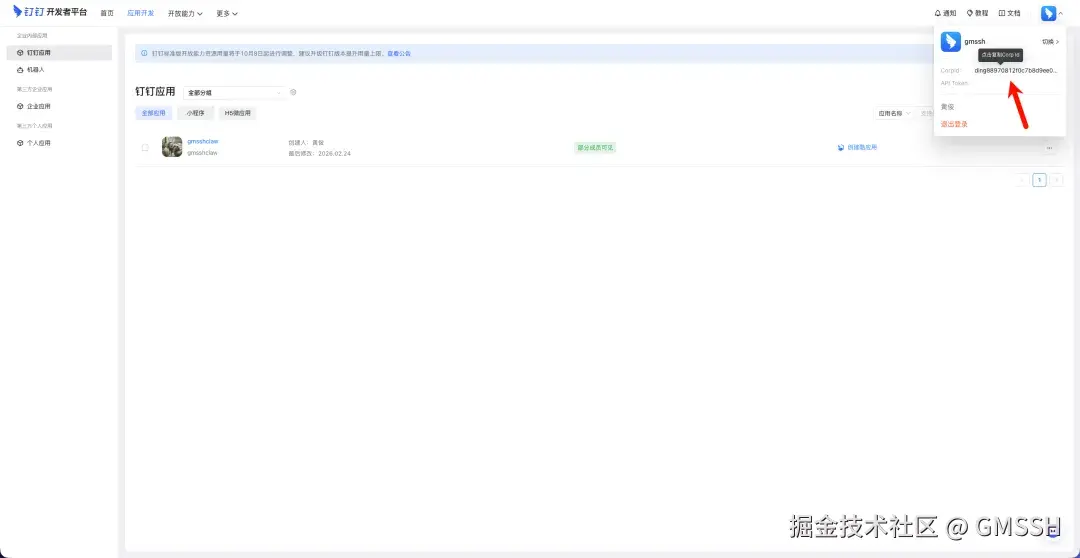
Task: Click the gmssh organization name in popup
Action: [975, 42]
